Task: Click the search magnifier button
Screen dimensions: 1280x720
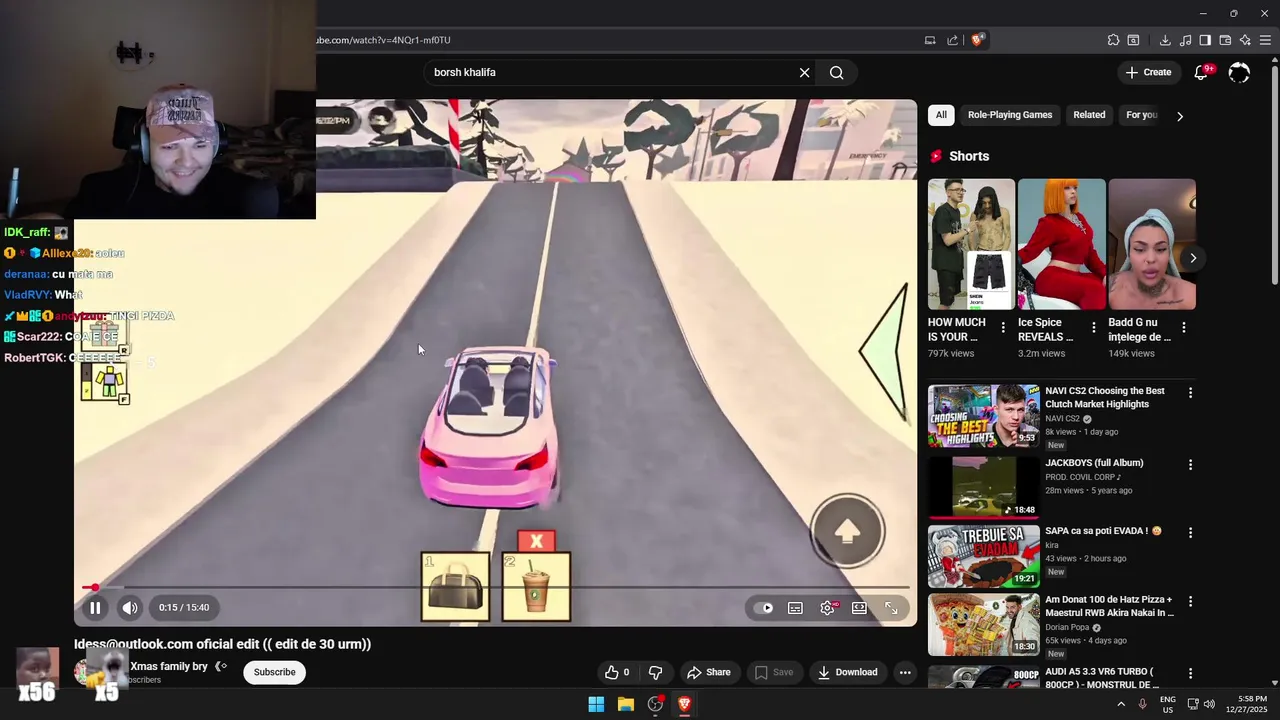Action: coord(837,72)
